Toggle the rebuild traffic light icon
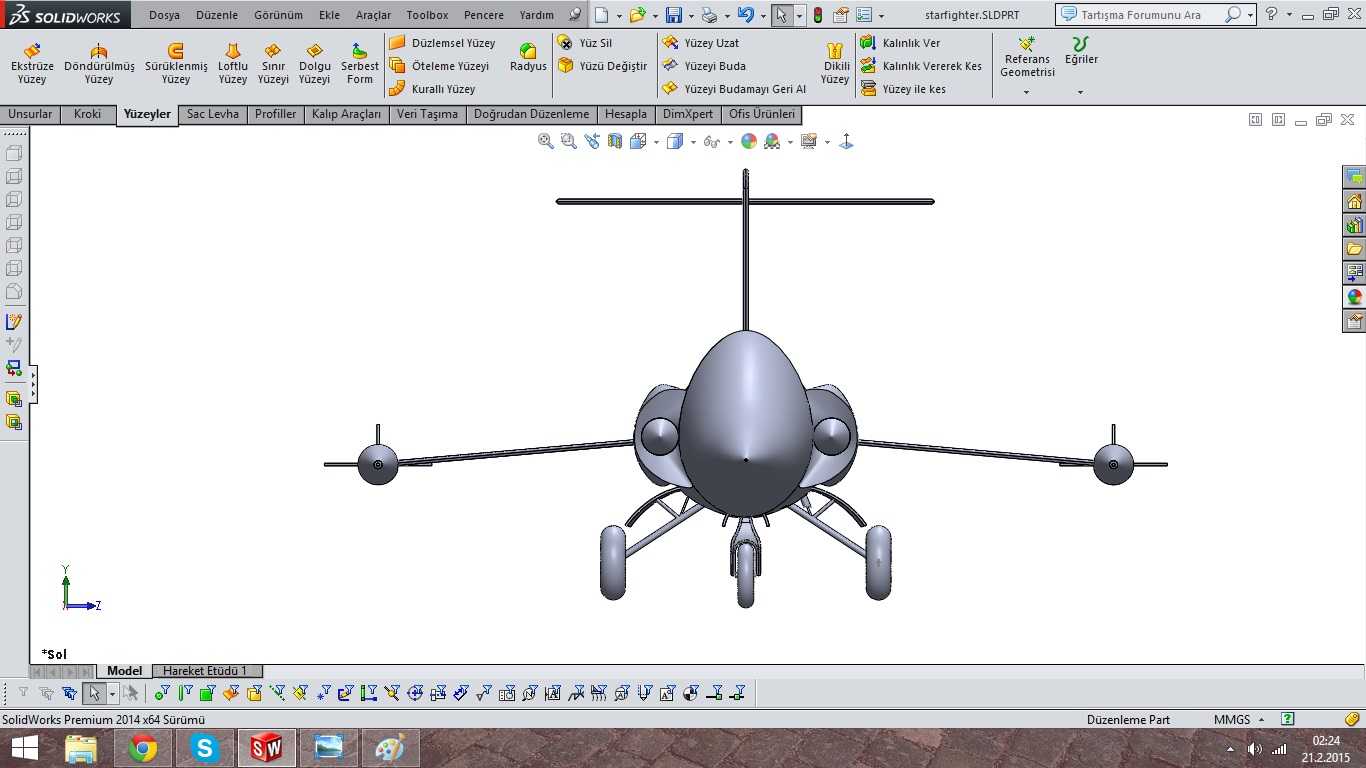The image size is (1366, 768). click(817, 15)
